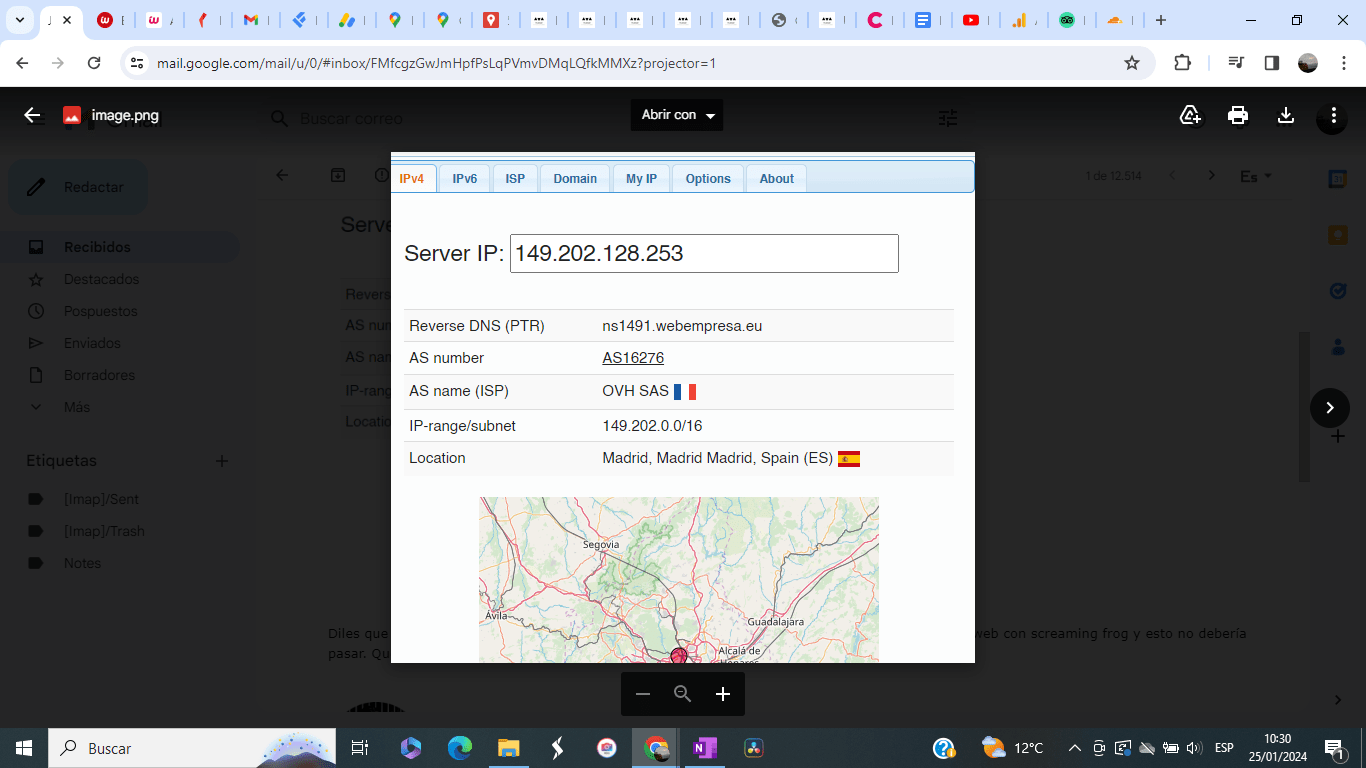Open the 12°C weather widget
The height and width of the screenshot is (768, 1366).
1012,748
